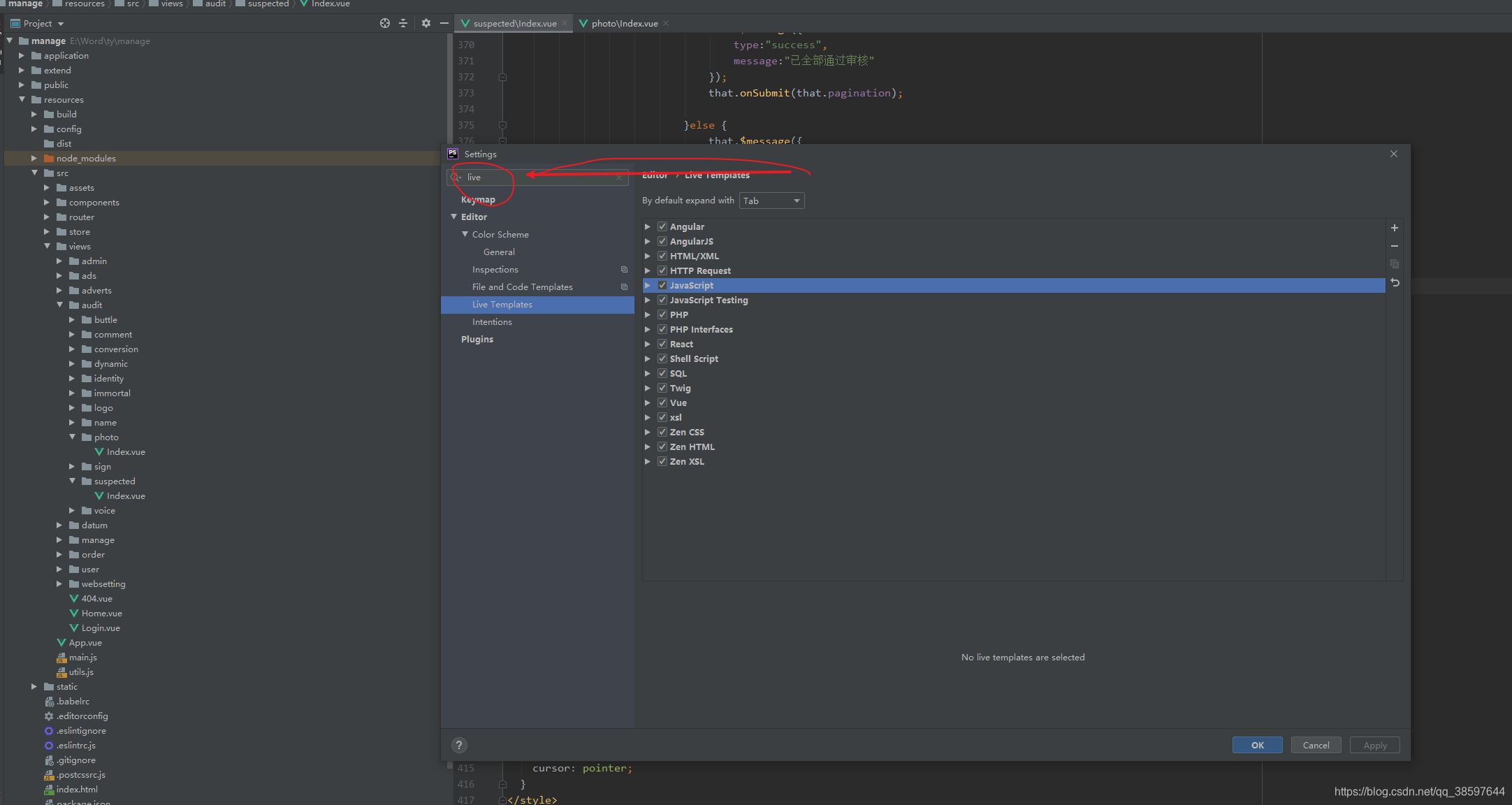Disable the Zen HTML template group
1512x805 pixels.
point(662,447)
